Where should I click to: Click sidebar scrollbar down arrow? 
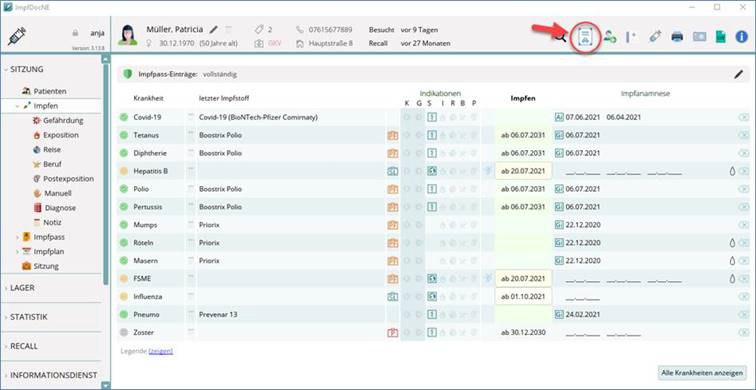click(106, 386)
